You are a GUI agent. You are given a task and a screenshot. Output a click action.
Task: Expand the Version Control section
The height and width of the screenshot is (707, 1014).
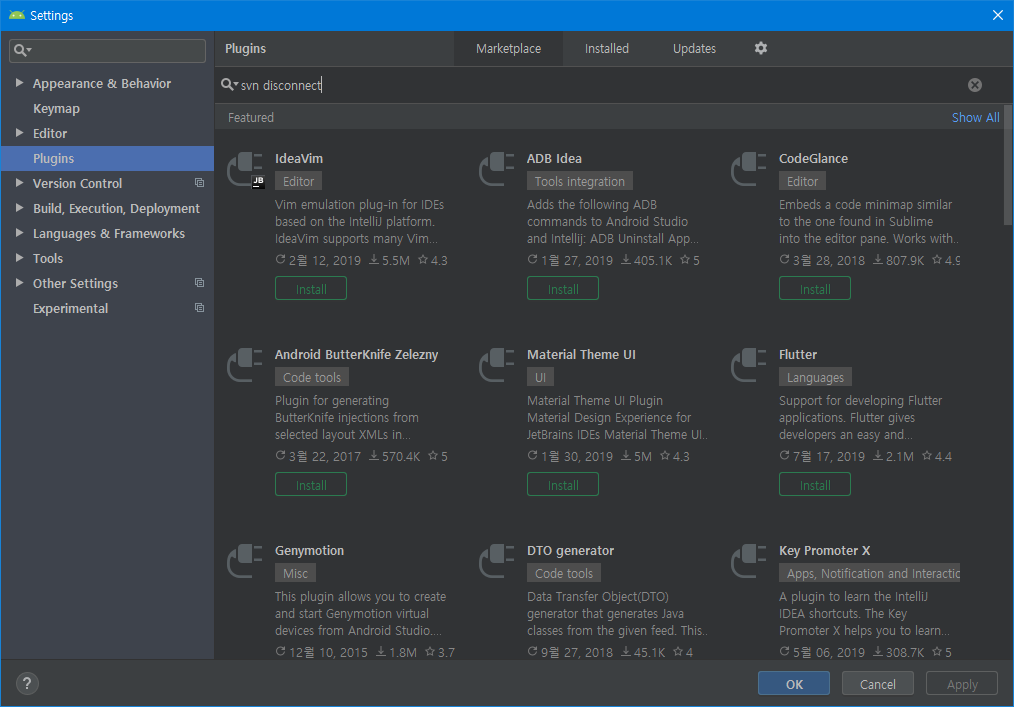(x=19, y=183)
